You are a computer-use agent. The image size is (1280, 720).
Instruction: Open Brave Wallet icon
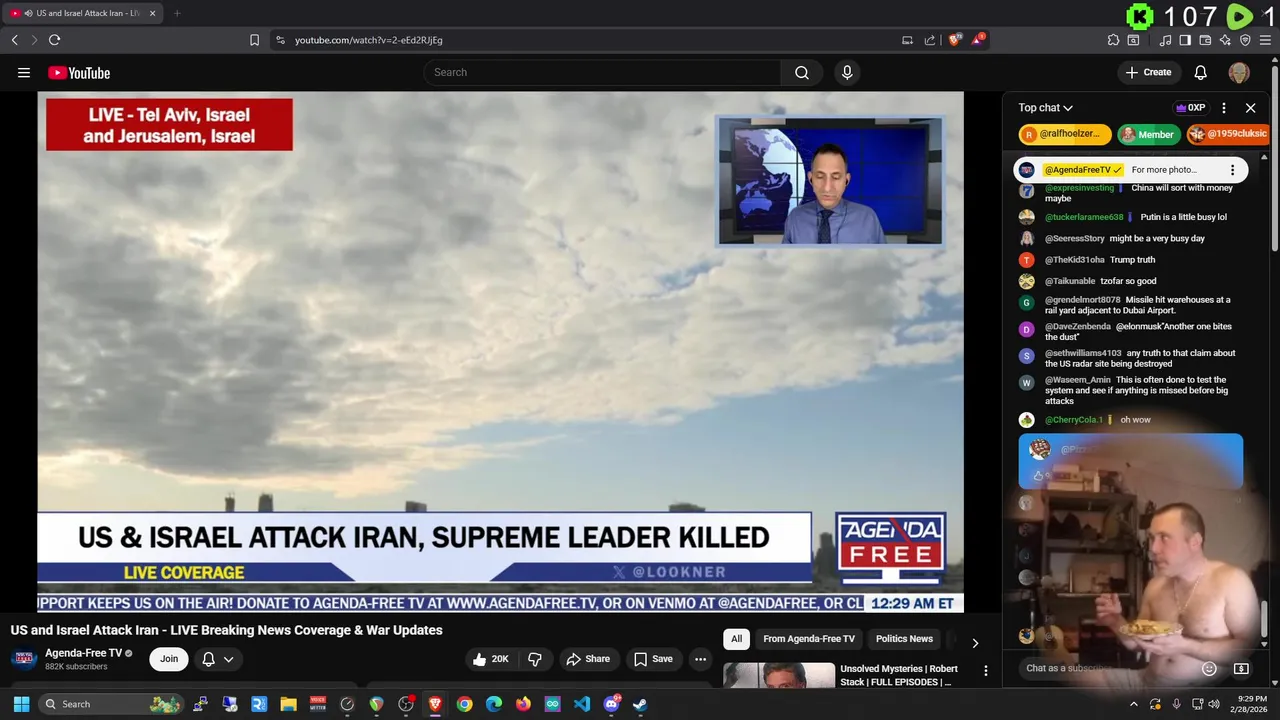click(1205, 40)
